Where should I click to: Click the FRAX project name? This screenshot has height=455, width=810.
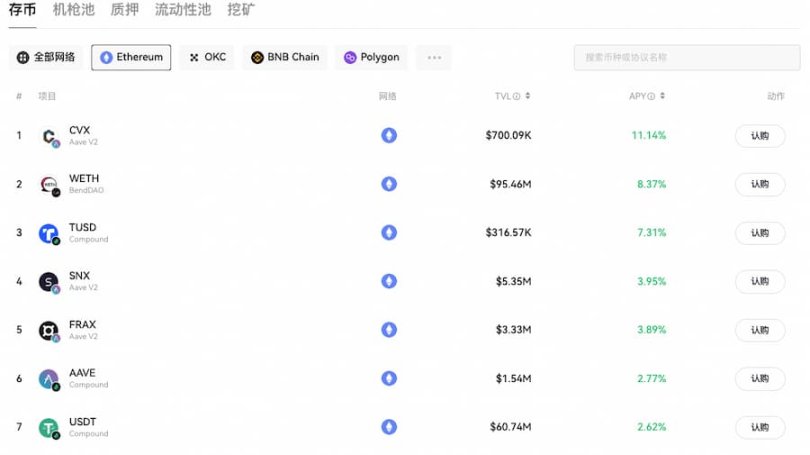coord(83,324)
